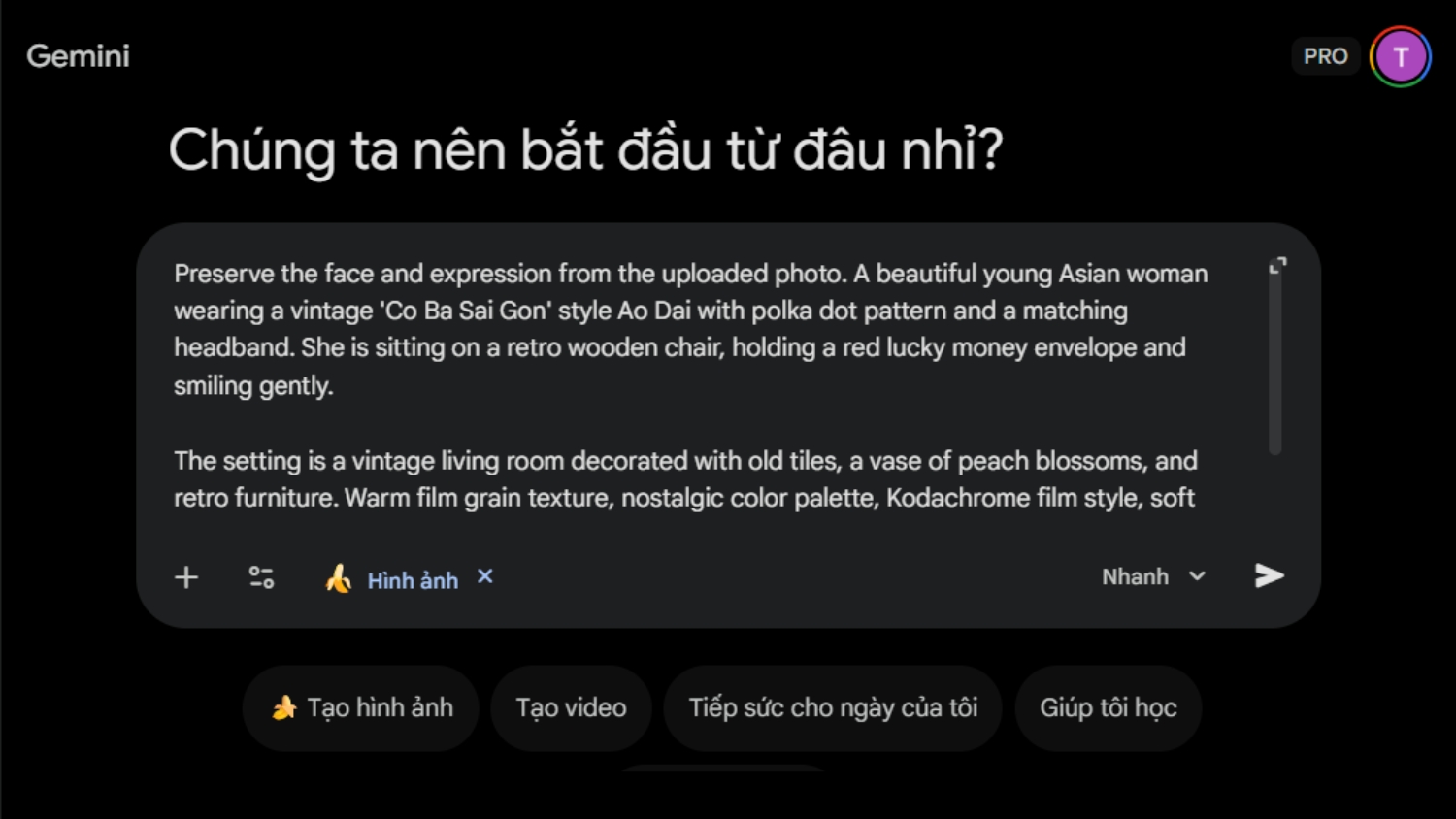Open the Nhanh model dropdown
1456x819 pixels.
point(1151,576)
